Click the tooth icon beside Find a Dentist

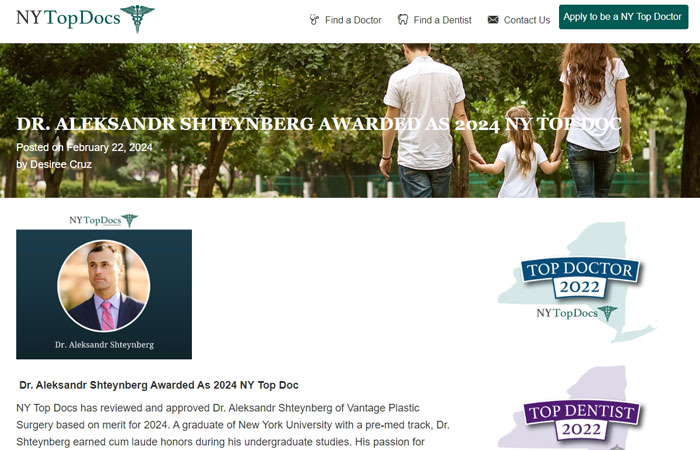click(403, 20)
